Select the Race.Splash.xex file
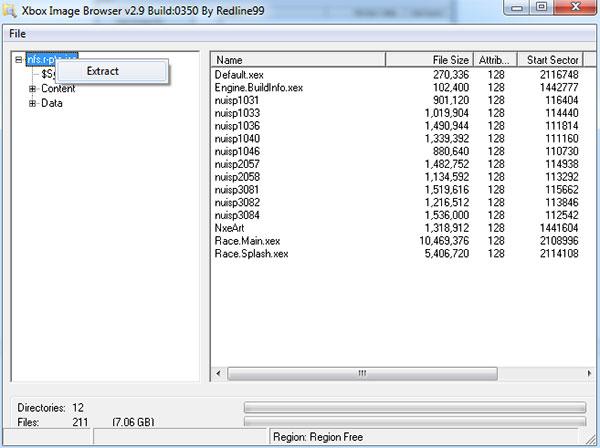Image resolution: width=600 pixels, height=448 pixels. [251, 254]
